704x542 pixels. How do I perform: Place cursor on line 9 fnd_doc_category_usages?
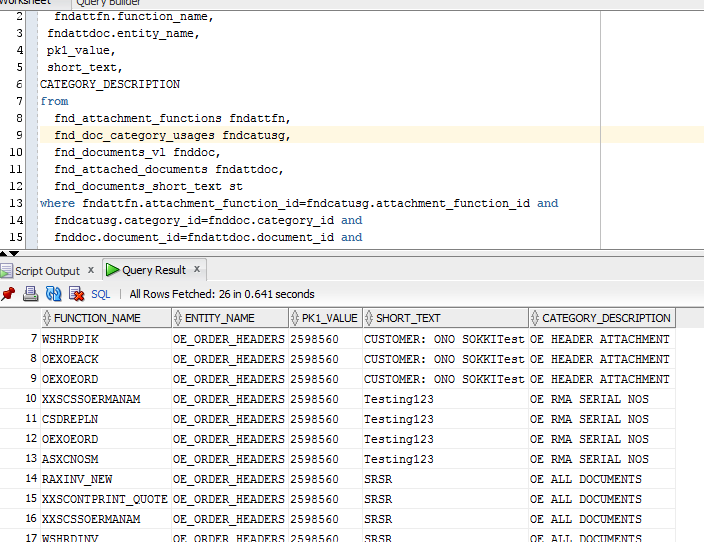(x=172, y=135)
